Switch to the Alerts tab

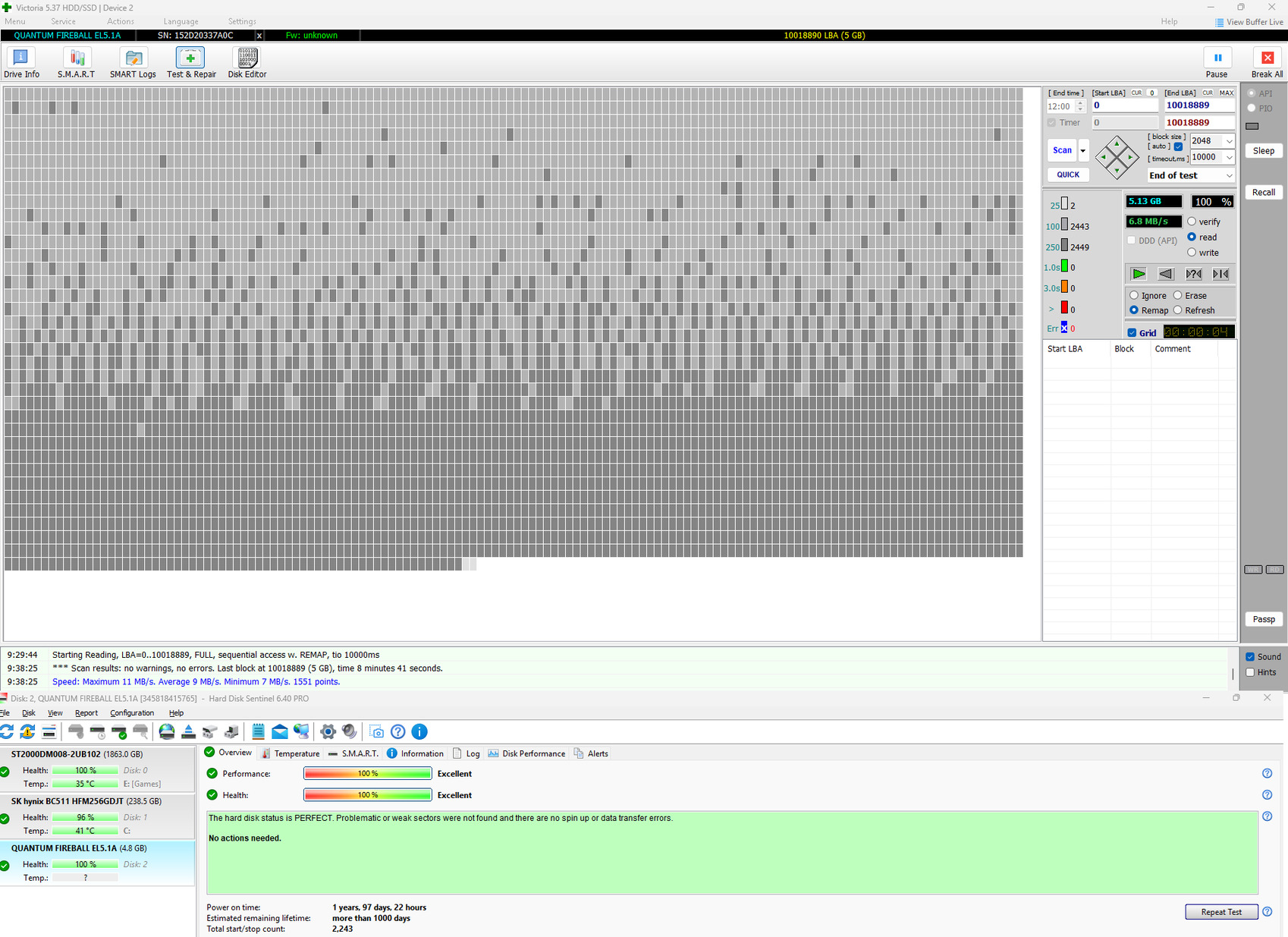(x=591, y=753)
